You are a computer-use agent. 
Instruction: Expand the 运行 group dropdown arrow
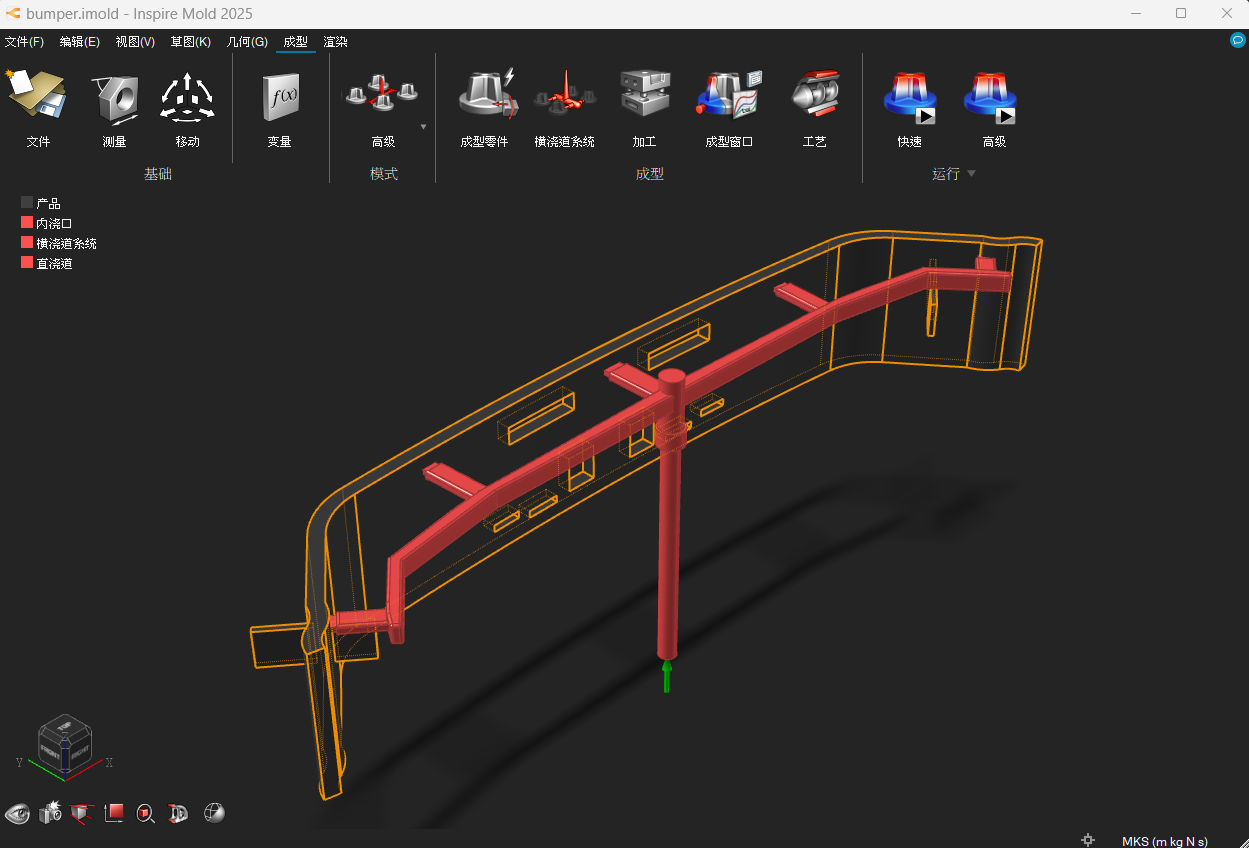click(971, 174)
